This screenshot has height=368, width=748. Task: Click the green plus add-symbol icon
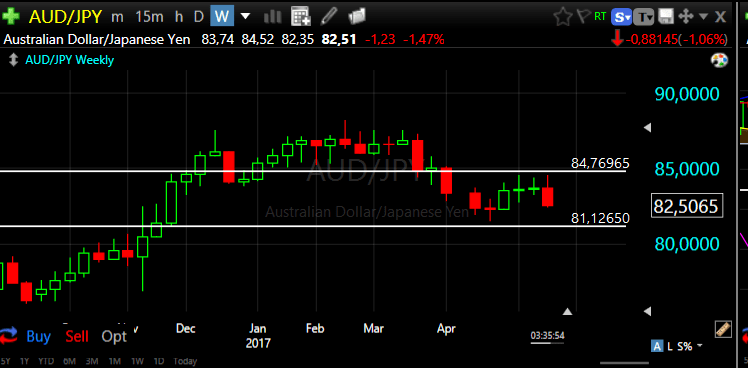(x=10, y=17)
